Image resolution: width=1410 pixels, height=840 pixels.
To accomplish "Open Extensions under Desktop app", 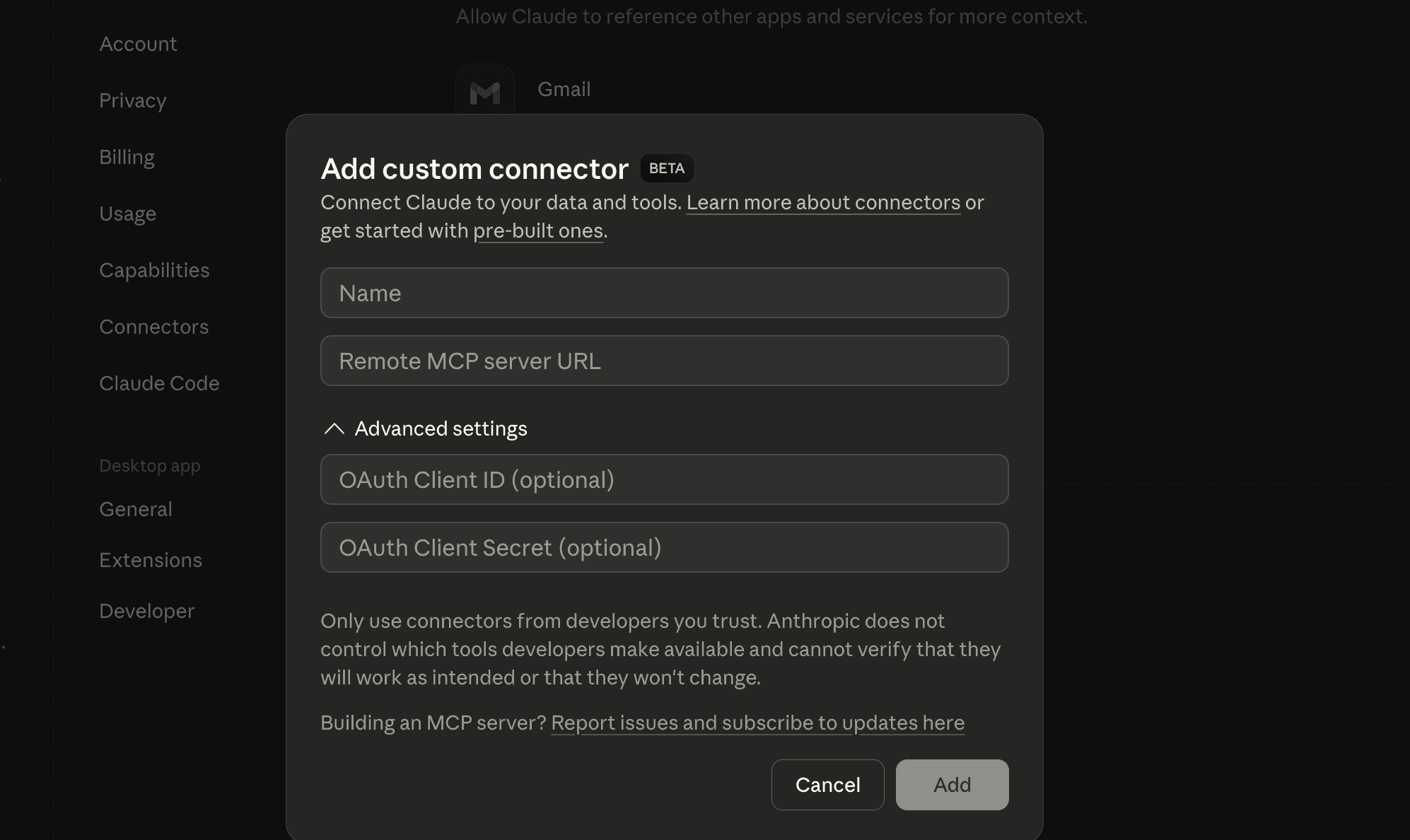I will [151, 560].
